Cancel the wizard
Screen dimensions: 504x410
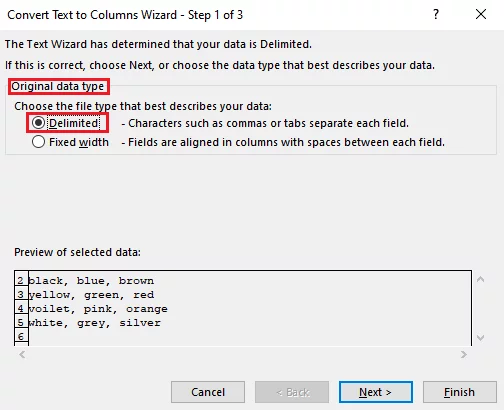click(208, 392)
